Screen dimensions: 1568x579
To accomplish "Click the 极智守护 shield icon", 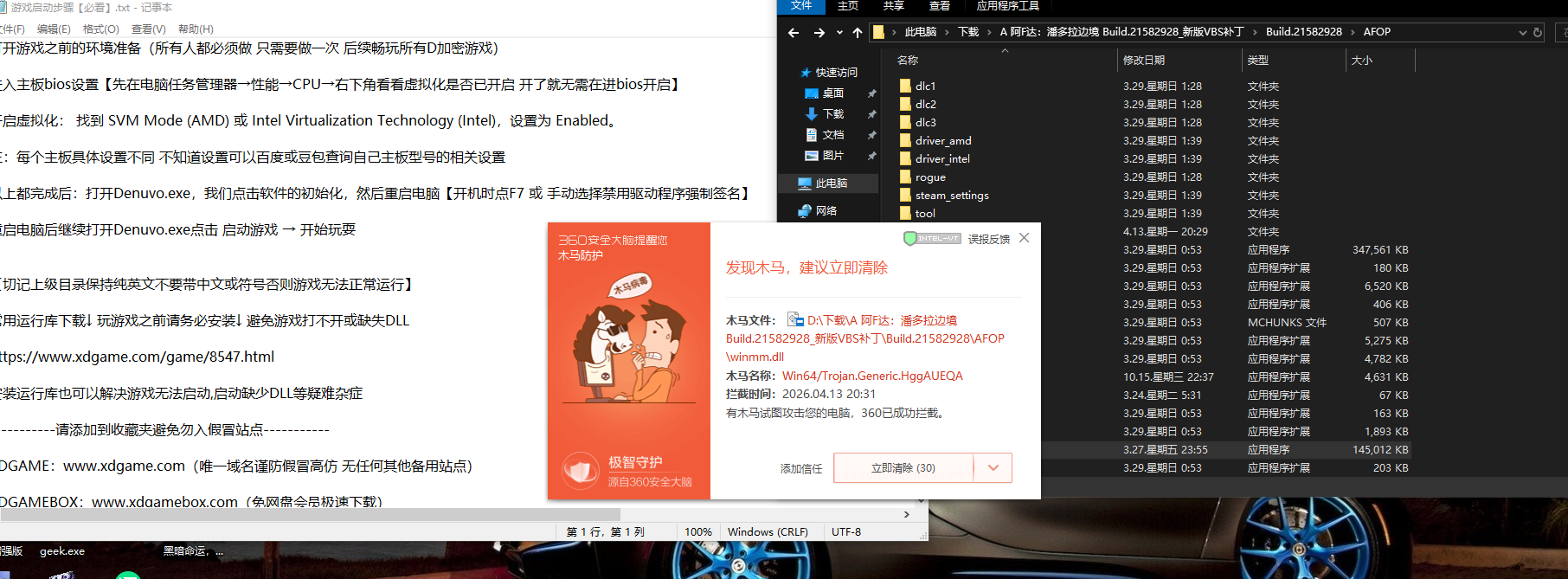I will pos(581,471).
